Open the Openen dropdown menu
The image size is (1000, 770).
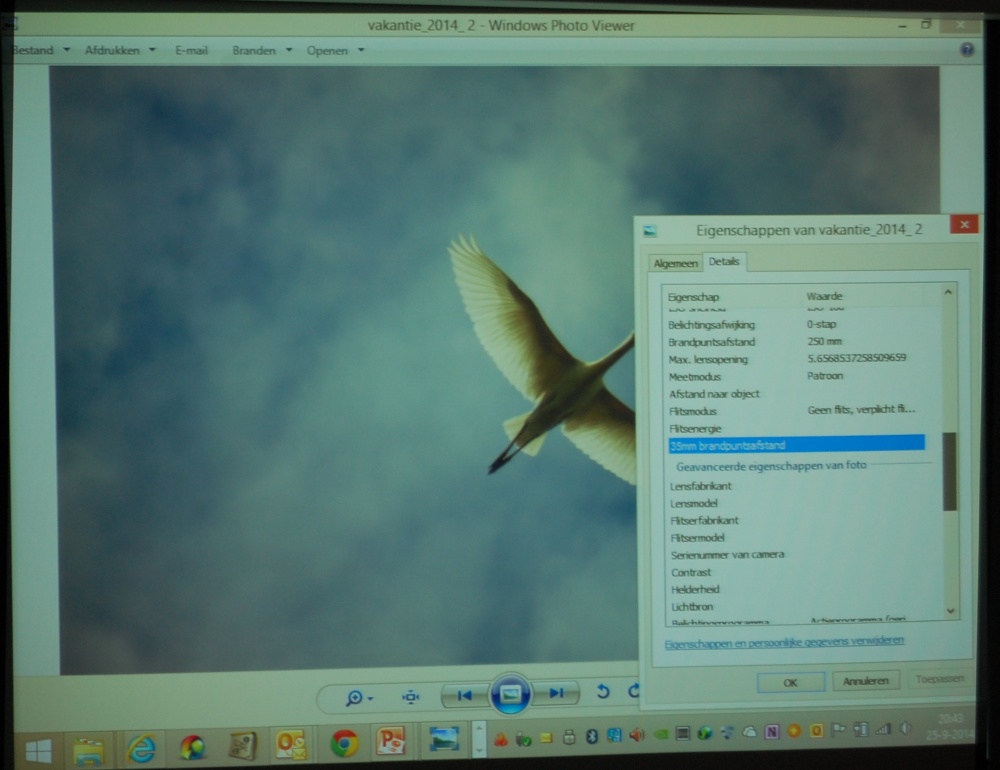coord(335,51)
